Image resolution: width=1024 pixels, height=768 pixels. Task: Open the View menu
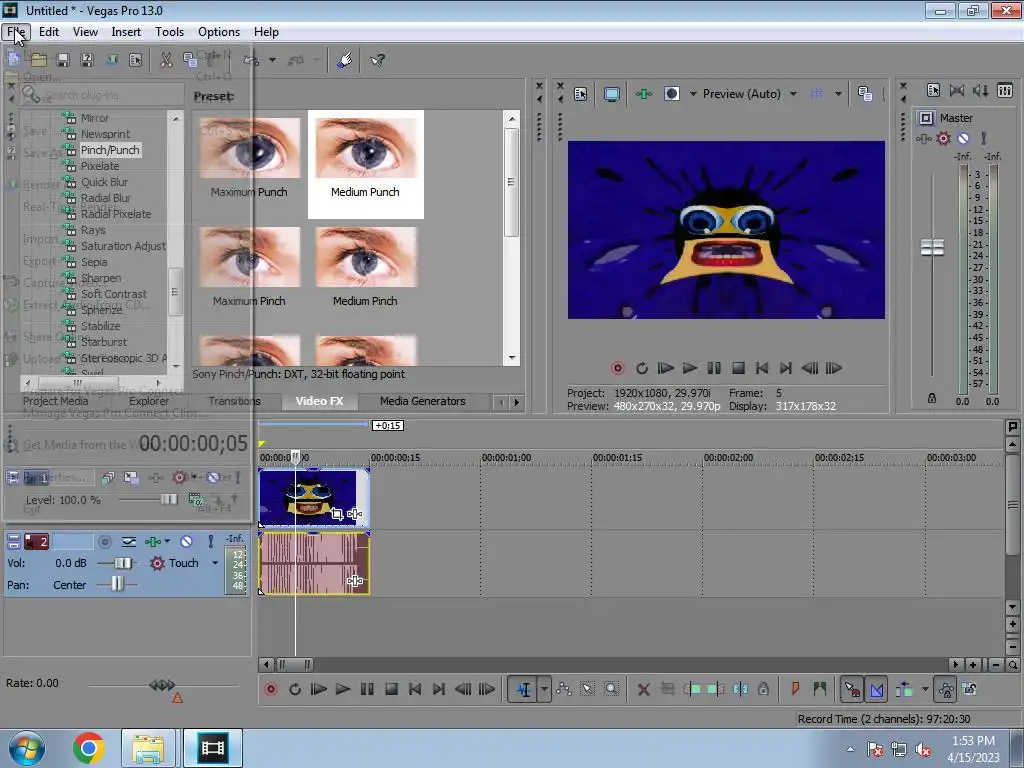click(x=85, y=32)
